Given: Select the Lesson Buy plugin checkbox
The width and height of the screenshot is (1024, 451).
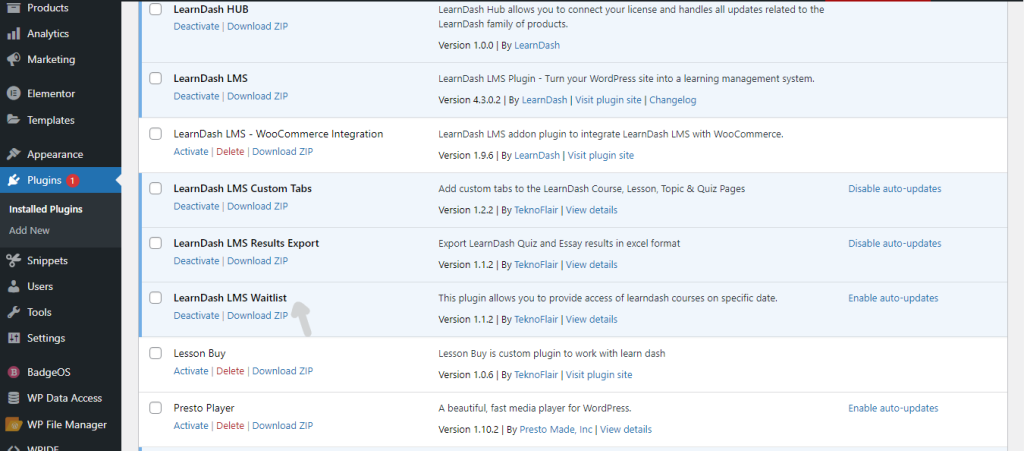Looking at the screenshot, I should coord(155,353).
